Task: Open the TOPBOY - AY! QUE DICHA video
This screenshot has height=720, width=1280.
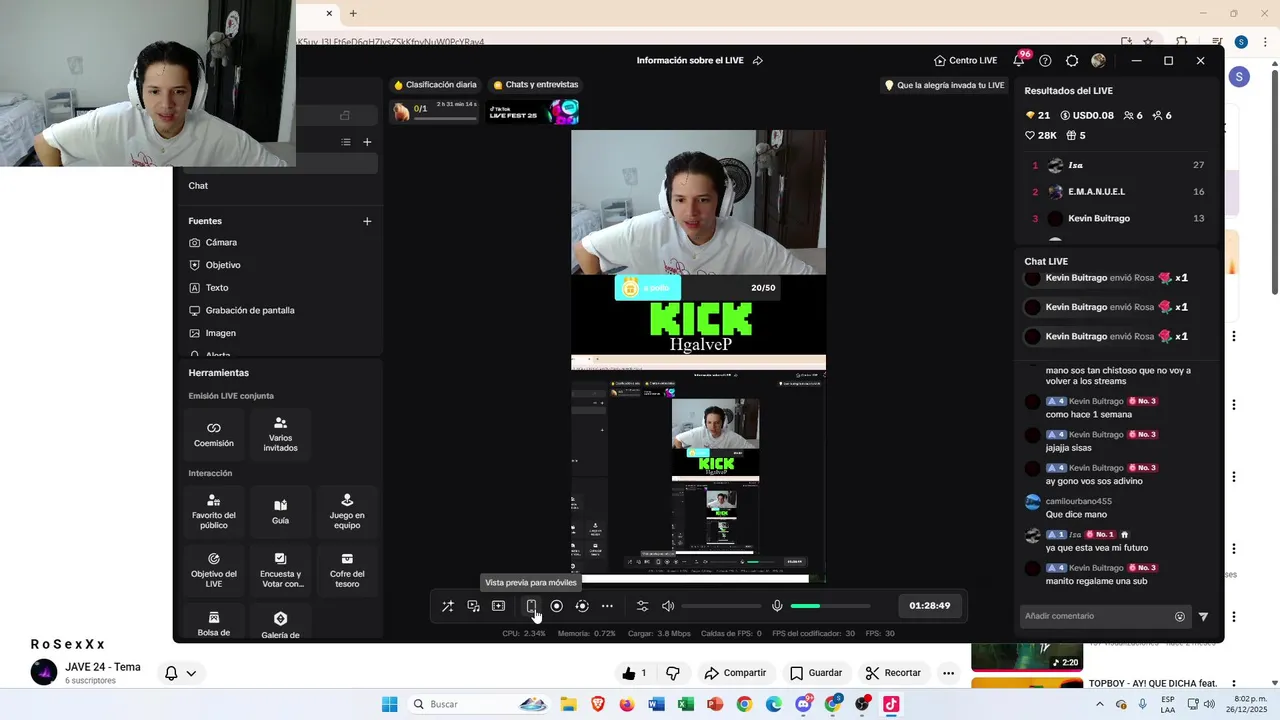Action: point(1152,683)
